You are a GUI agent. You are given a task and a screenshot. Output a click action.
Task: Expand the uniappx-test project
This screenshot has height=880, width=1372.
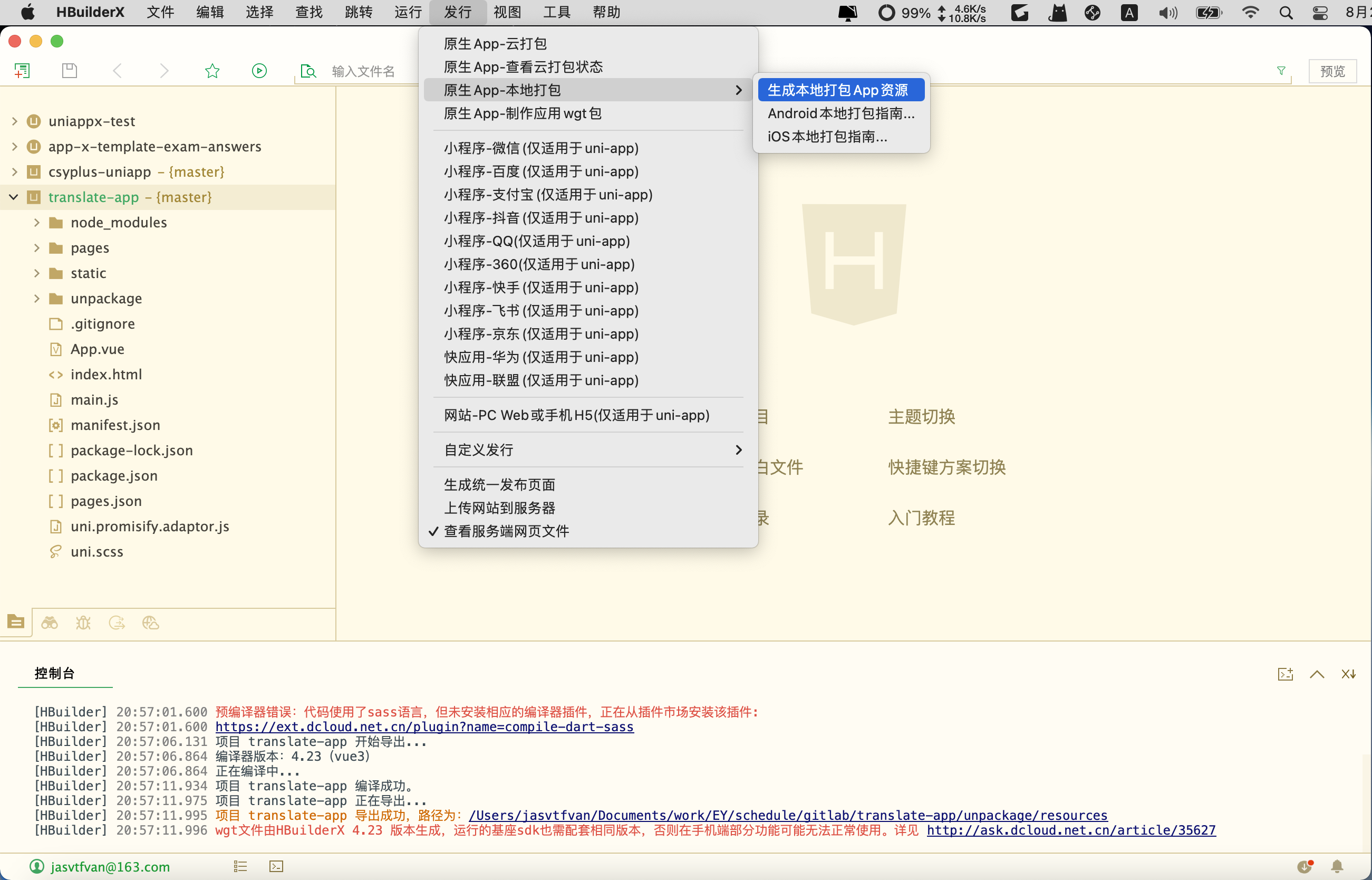[15, 121]
